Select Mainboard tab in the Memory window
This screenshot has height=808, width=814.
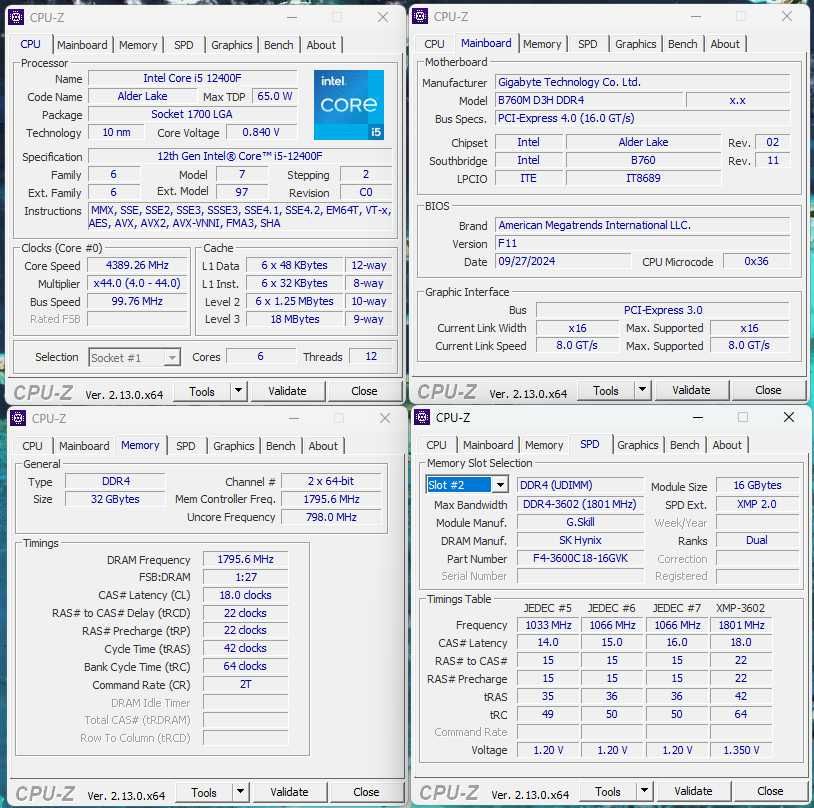pos(84,446)
